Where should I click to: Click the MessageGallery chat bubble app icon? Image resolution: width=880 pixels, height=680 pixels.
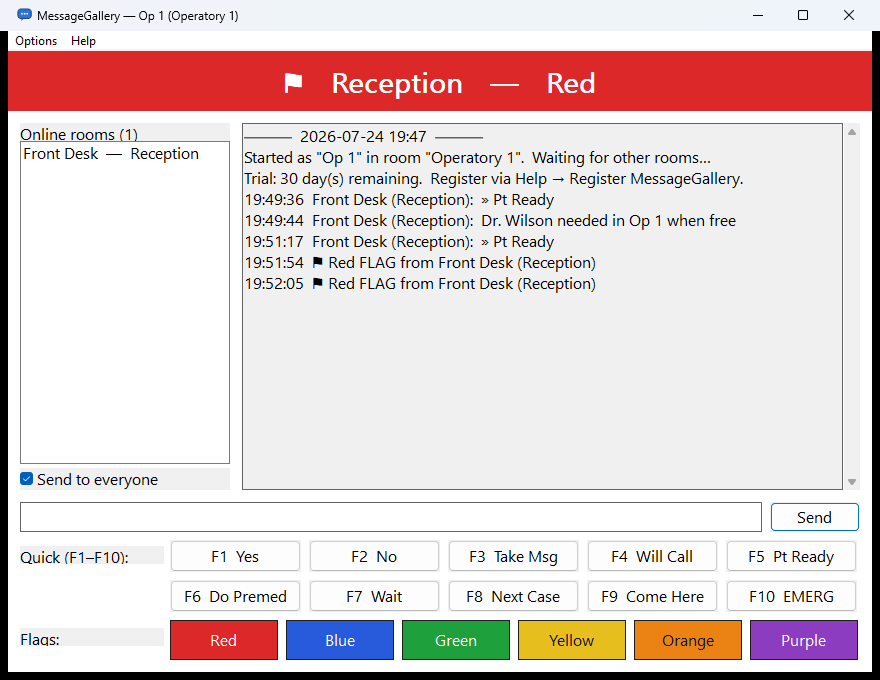point(24,15)
